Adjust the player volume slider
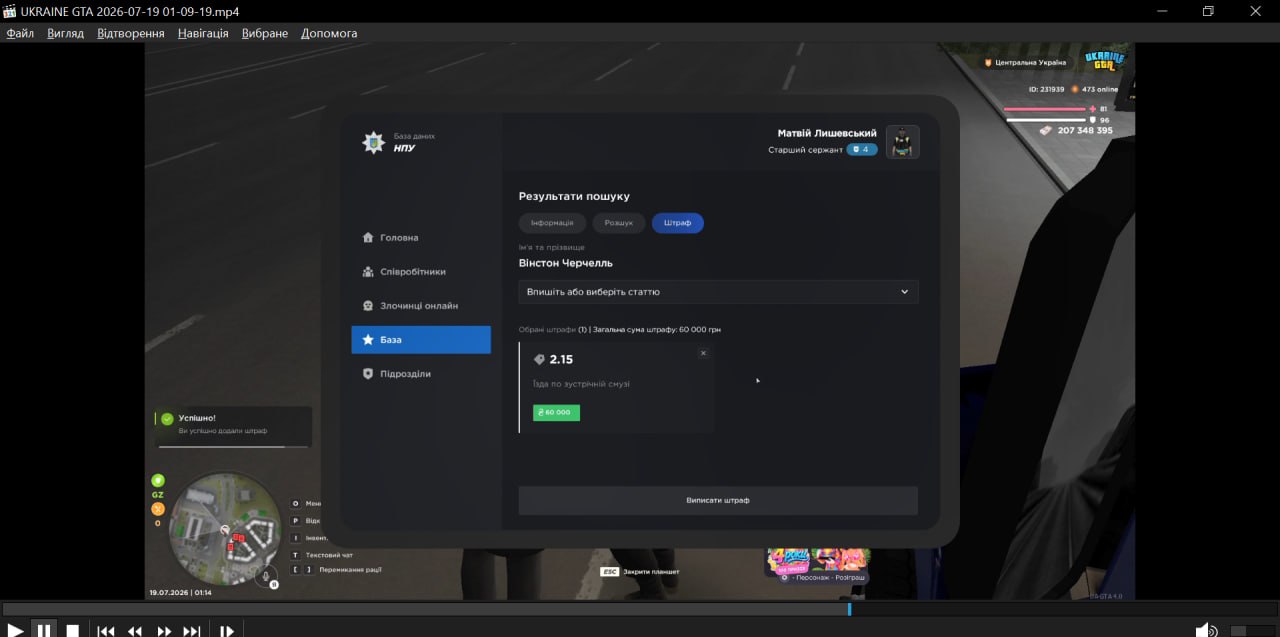 pos(1252,631)
